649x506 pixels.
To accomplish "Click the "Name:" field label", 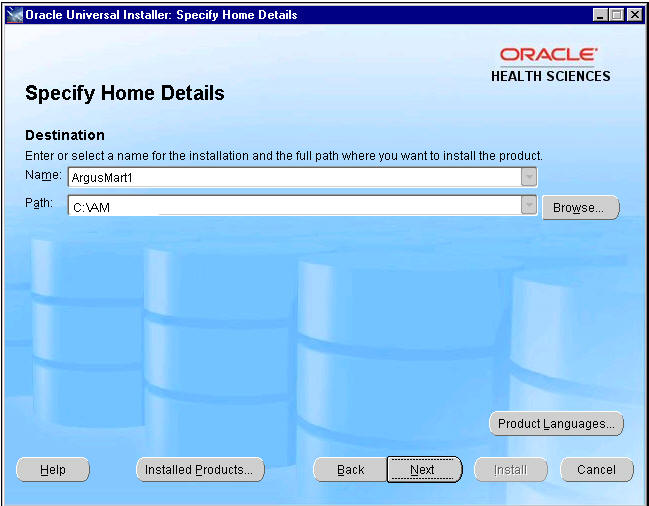I will pyautogui.click(x=43, y=175).
